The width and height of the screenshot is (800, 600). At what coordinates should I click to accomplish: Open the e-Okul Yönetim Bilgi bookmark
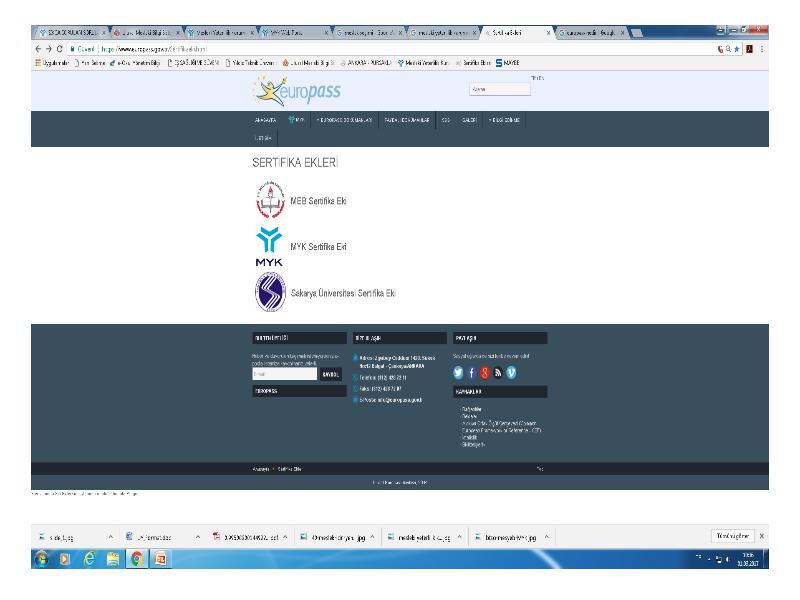tap(135, 63)
